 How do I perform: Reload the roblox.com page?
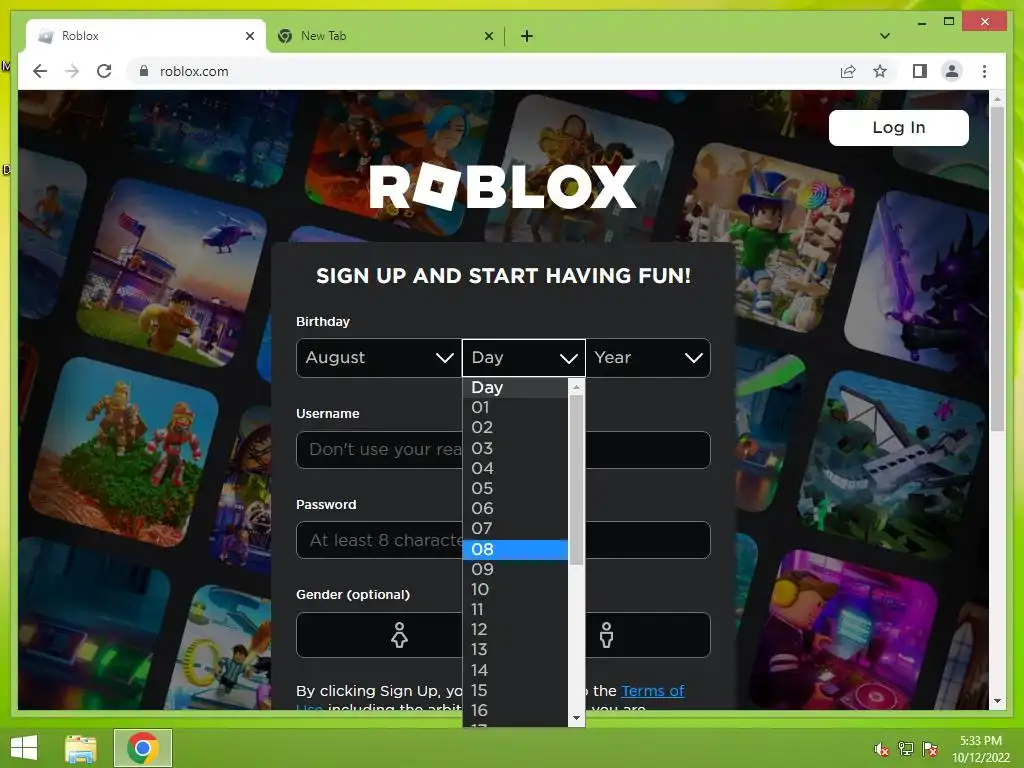[x=104, y=71]
